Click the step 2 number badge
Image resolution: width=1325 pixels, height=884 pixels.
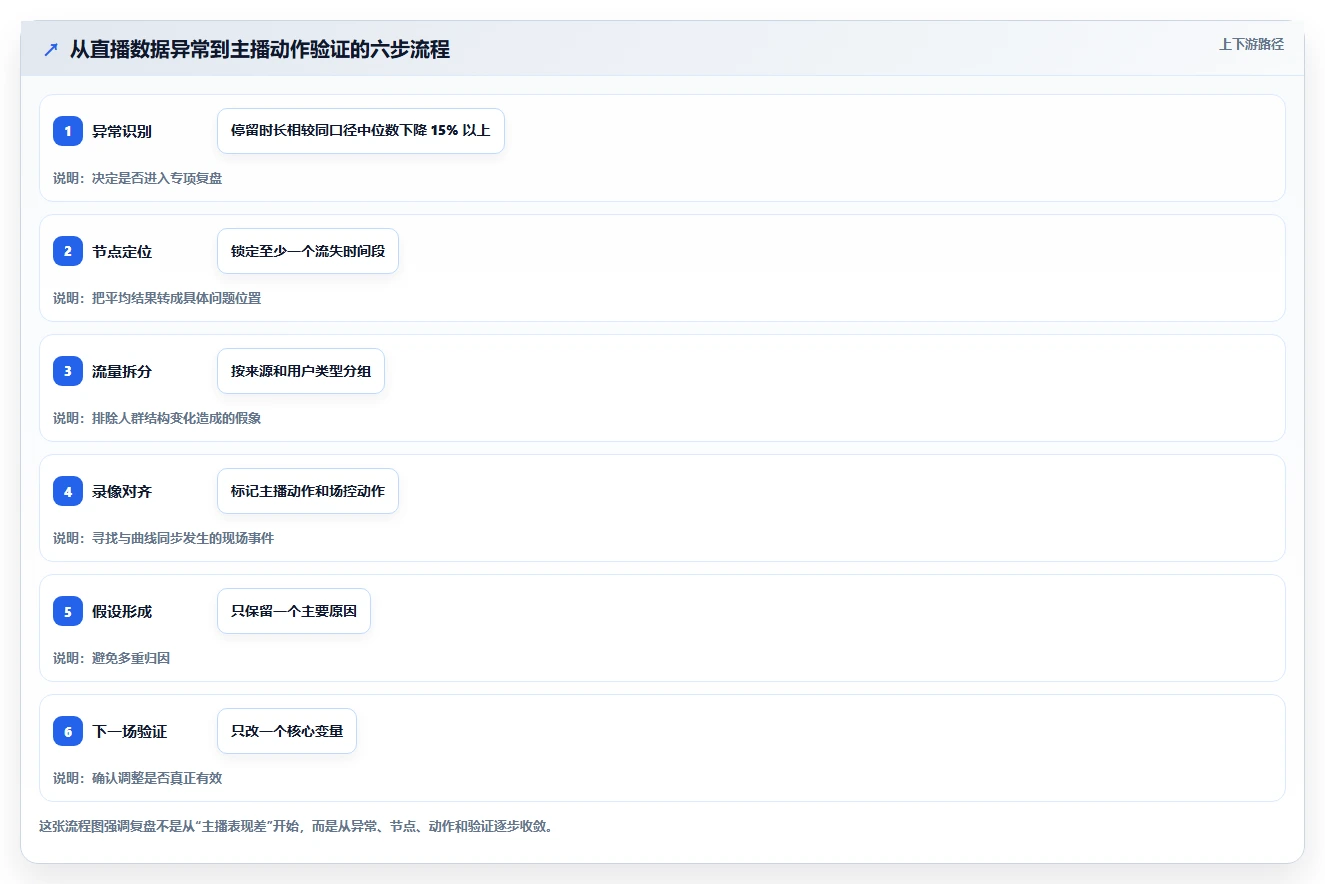point(68,251)
